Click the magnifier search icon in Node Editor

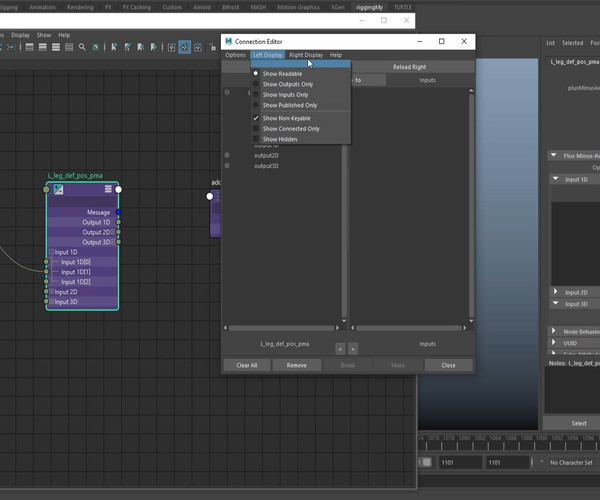(x=82, y=47)
